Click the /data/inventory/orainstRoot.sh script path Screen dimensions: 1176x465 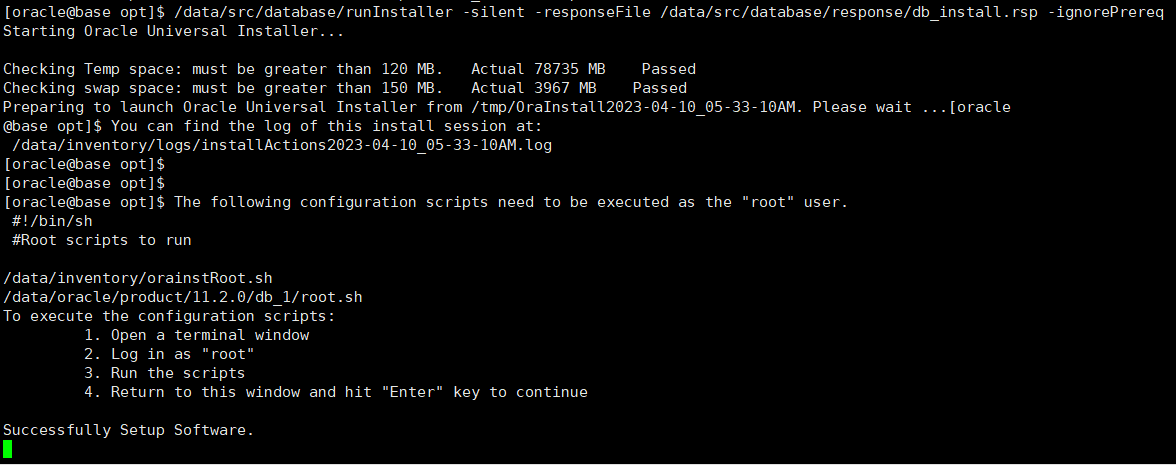[137, 278]
